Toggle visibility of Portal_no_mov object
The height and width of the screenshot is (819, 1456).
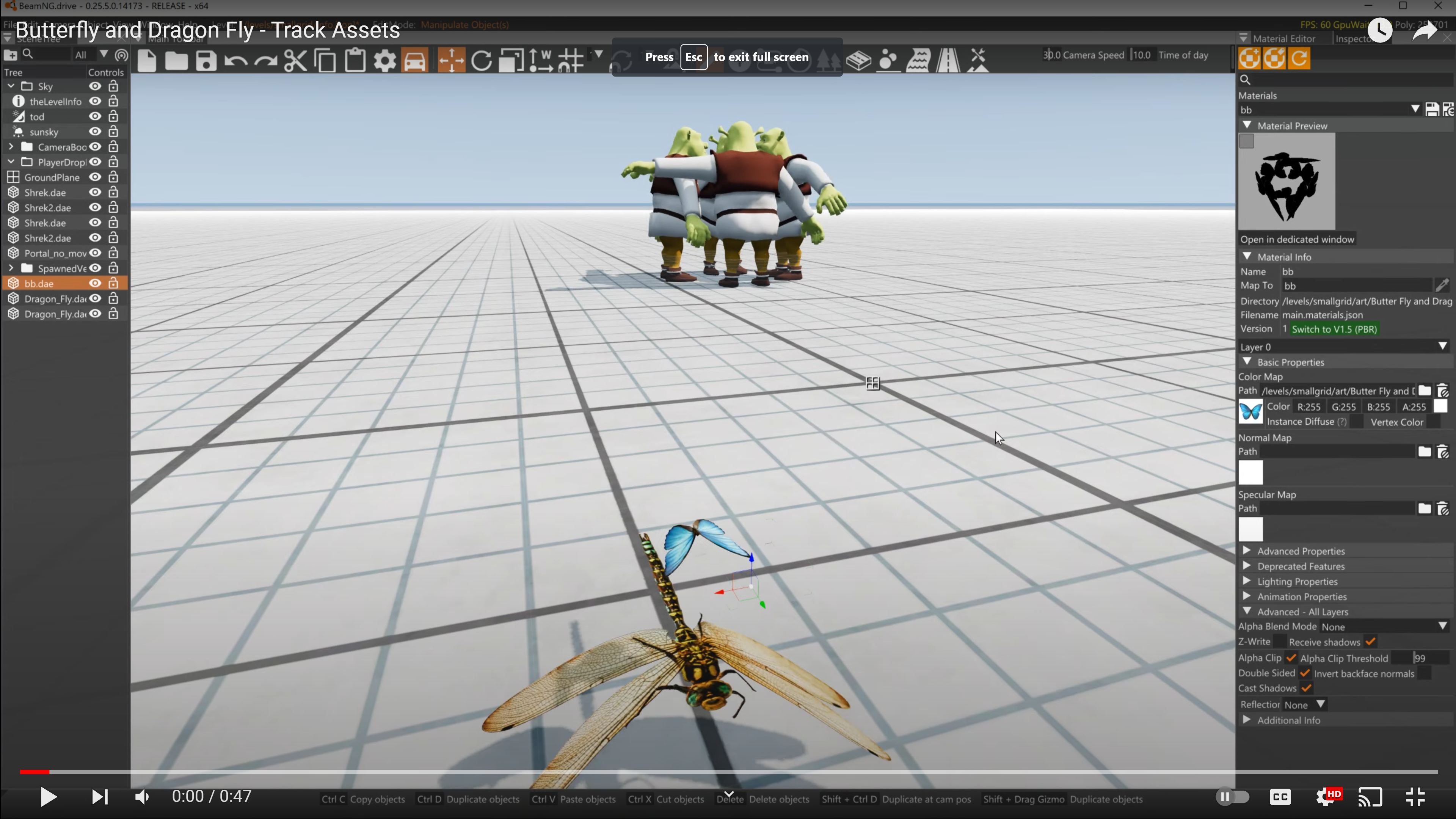pos(95,253)
